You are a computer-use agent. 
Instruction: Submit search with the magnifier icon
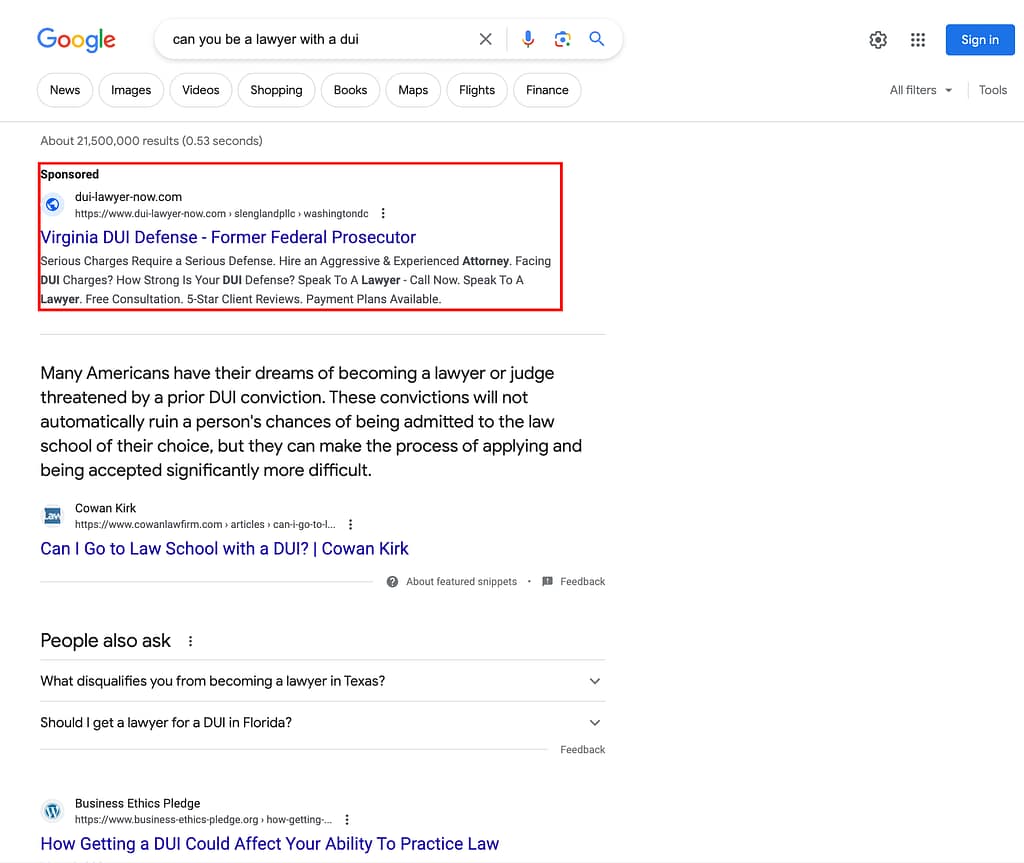[596, 39]
